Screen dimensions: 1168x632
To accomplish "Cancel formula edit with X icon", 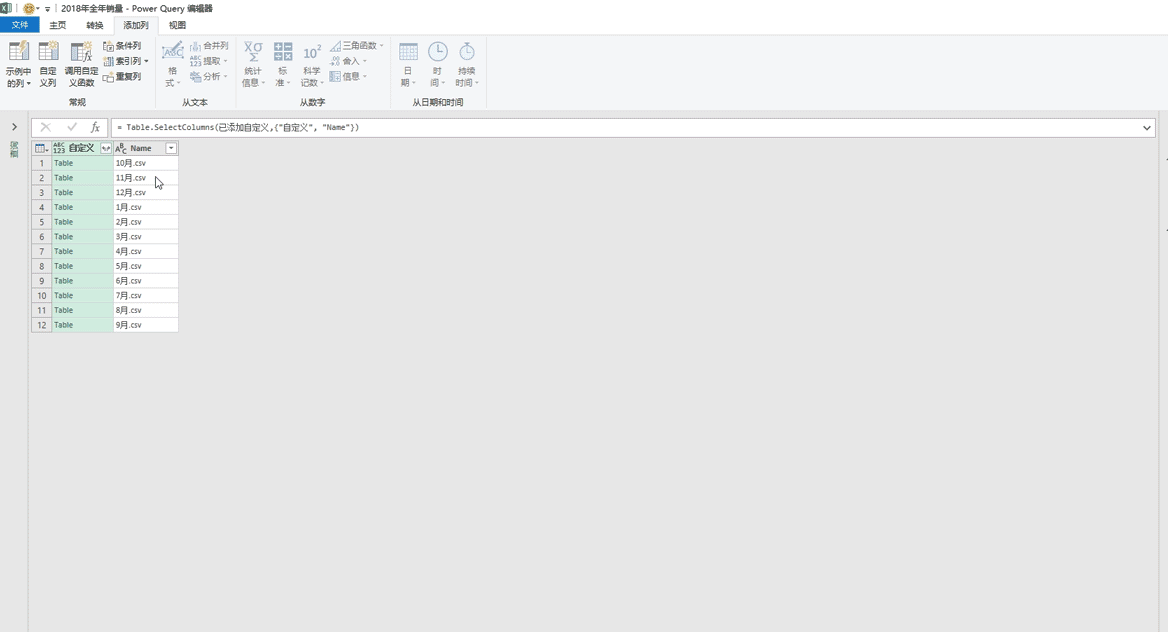I will coord(45,127).
